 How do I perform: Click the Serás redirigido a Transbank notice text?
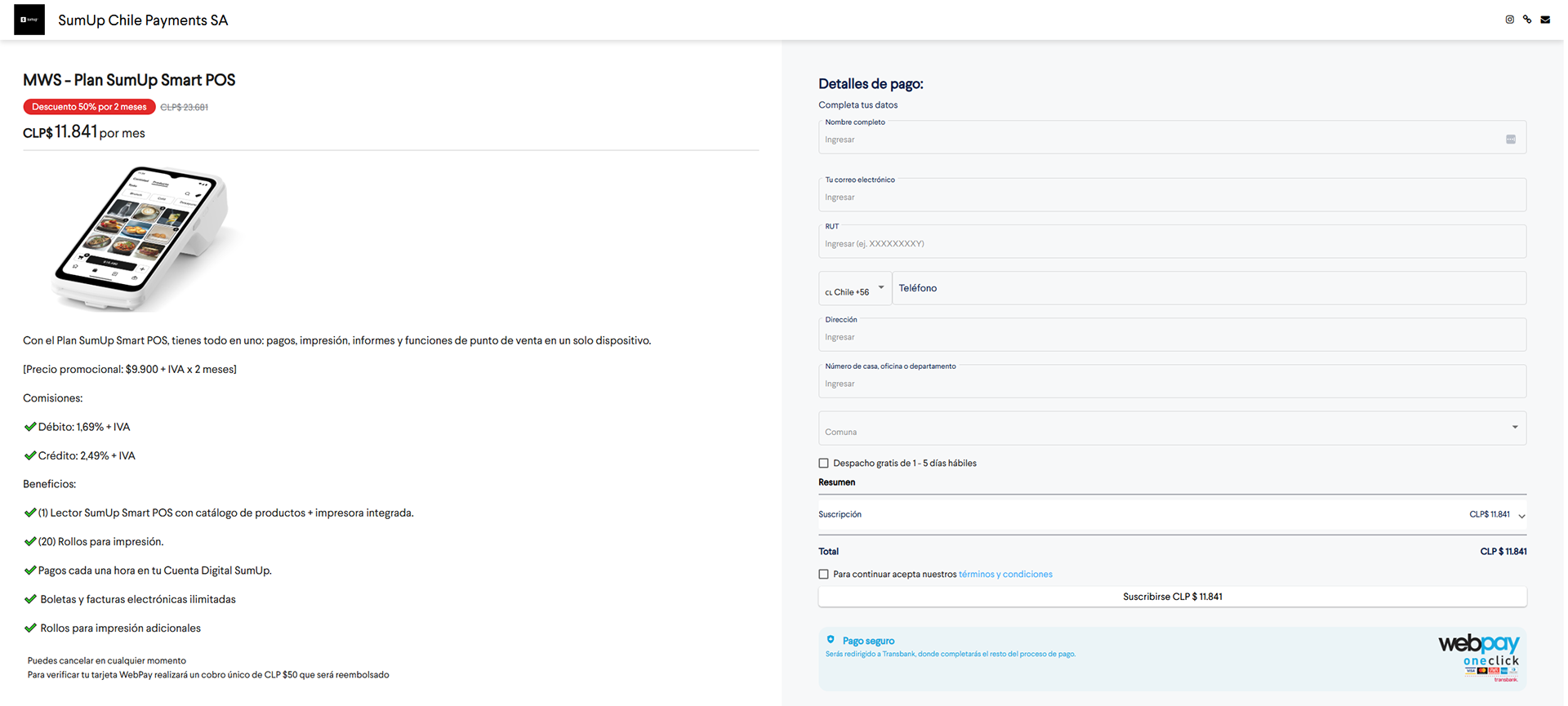point(951,654)
